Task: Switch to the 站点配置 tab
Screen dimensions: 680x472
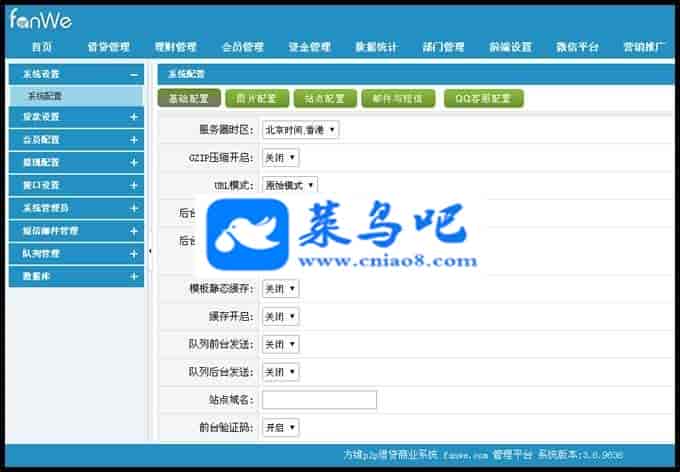Action: [x=325, y=98]
